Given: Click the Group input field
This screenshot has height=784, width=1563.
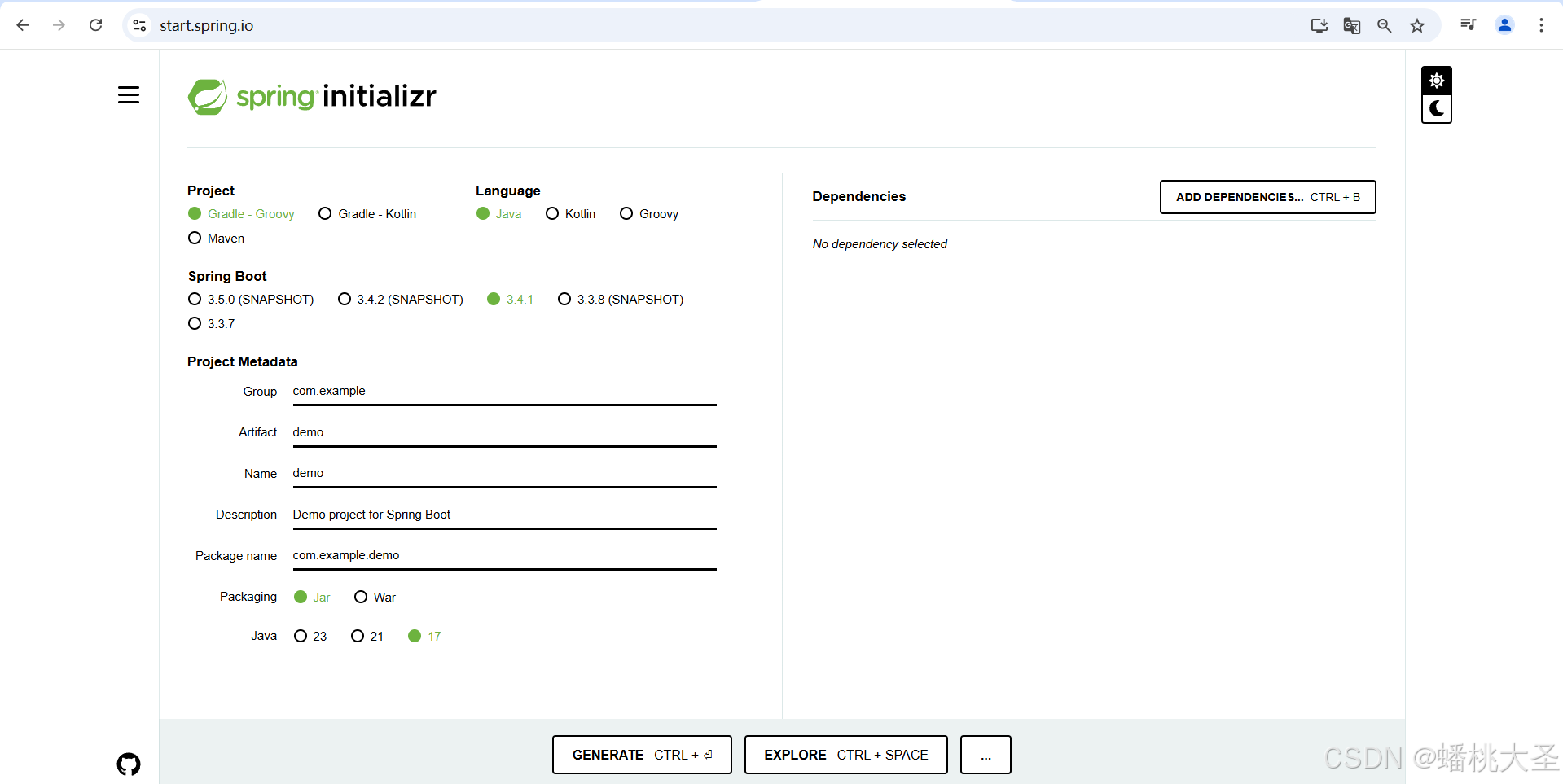Looking at the screenshot, I should [504, 392].
